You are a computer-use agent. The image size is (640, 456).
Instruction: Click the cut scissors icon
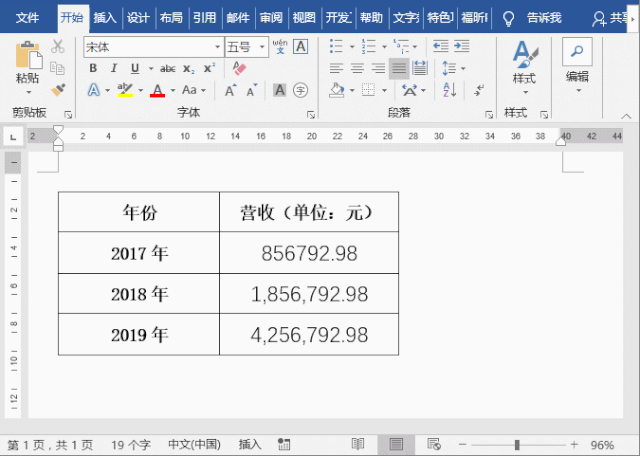coord(58,46)
